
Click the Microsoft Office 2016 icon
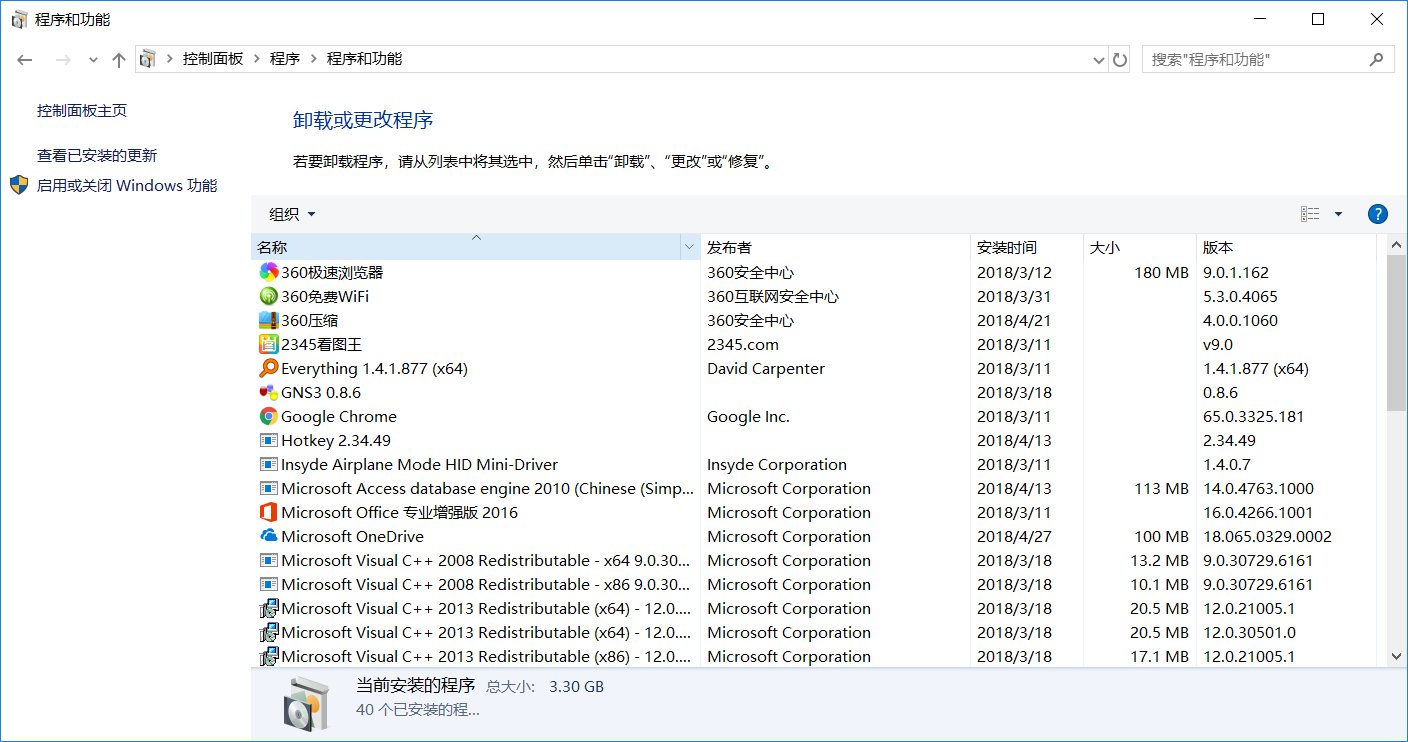268,512
